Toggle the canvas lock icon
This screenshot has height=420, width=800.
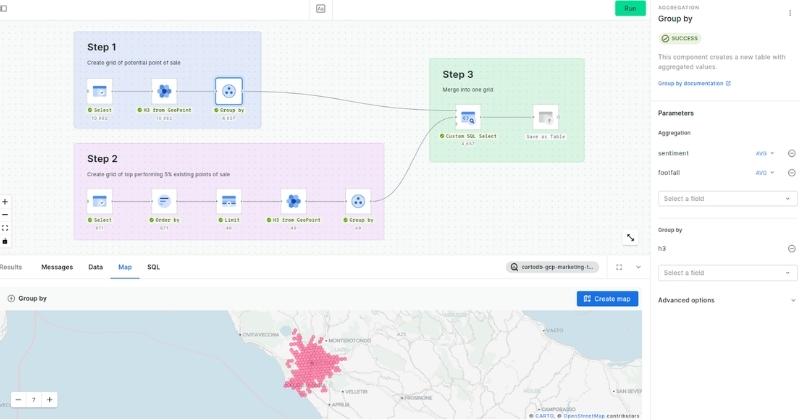click(x=5, y=240)
